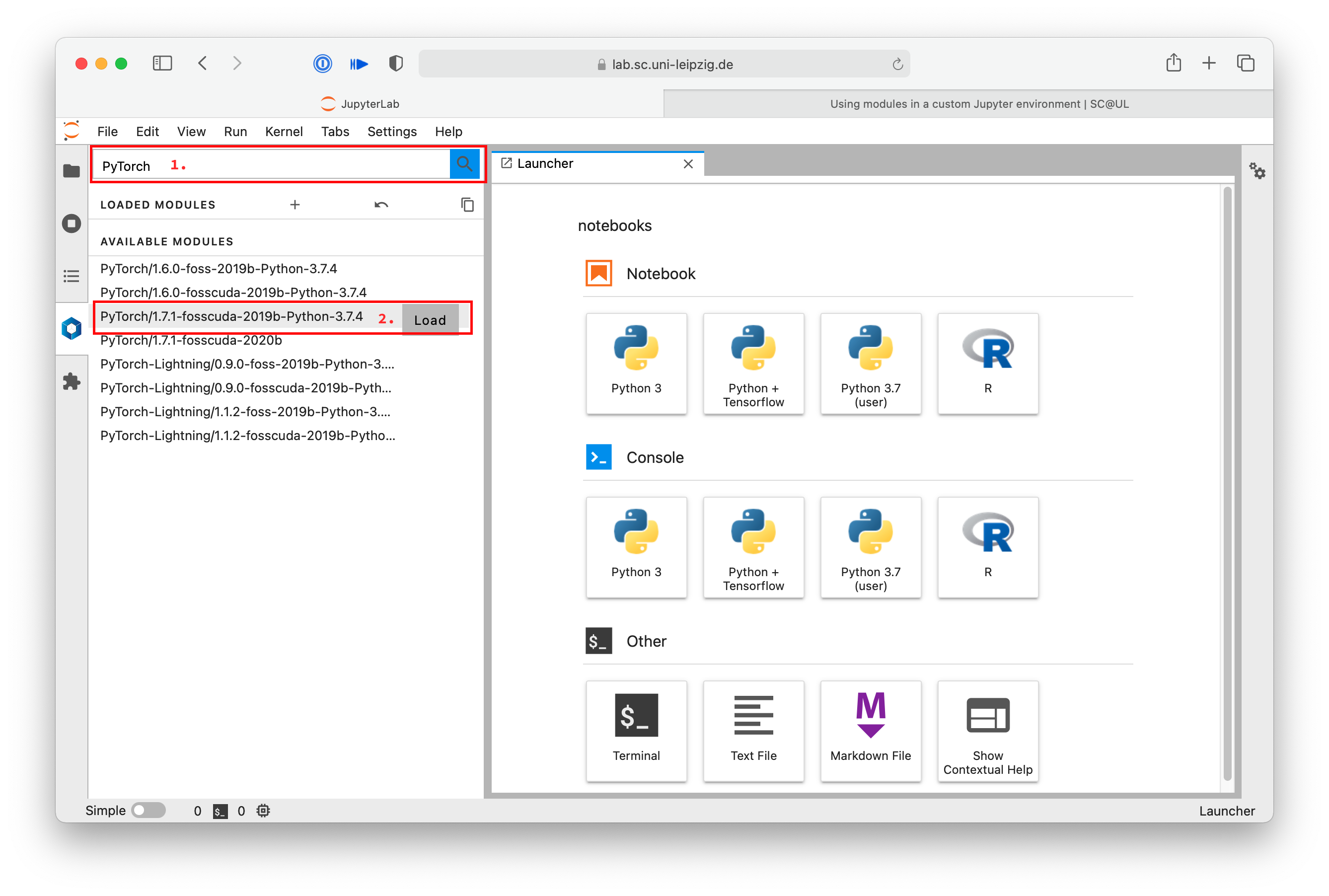
Task: Open the Kernel menu
Action: coord(284,132)
